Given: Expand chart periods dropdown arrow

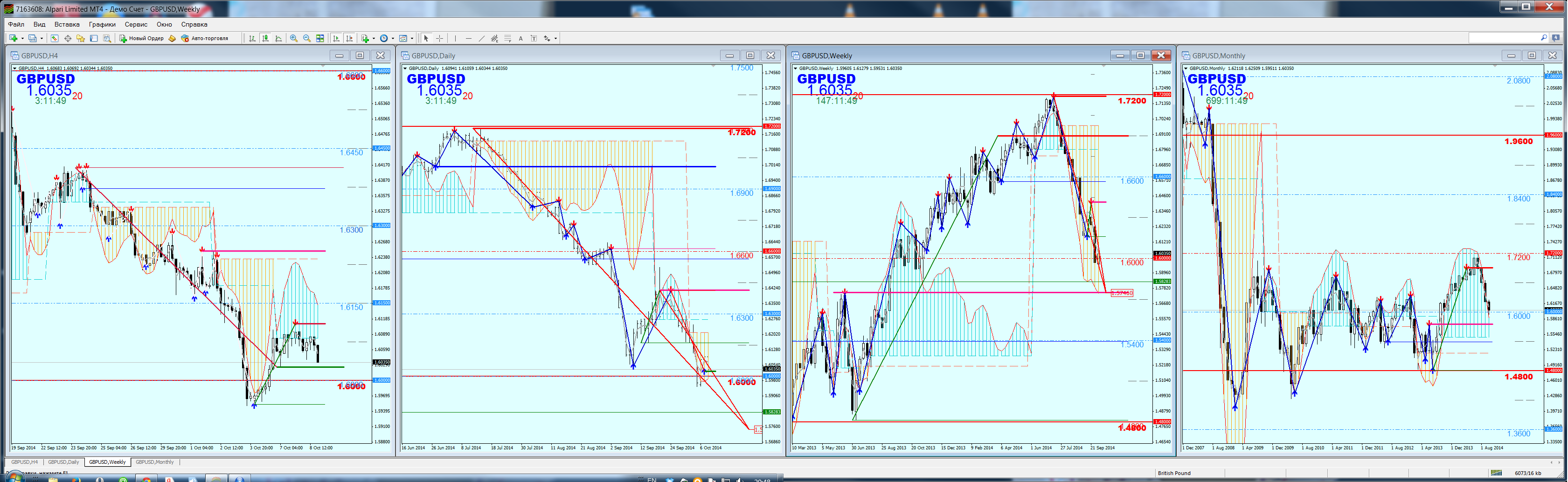Looking at the screenshot, I should click(393, 38).
